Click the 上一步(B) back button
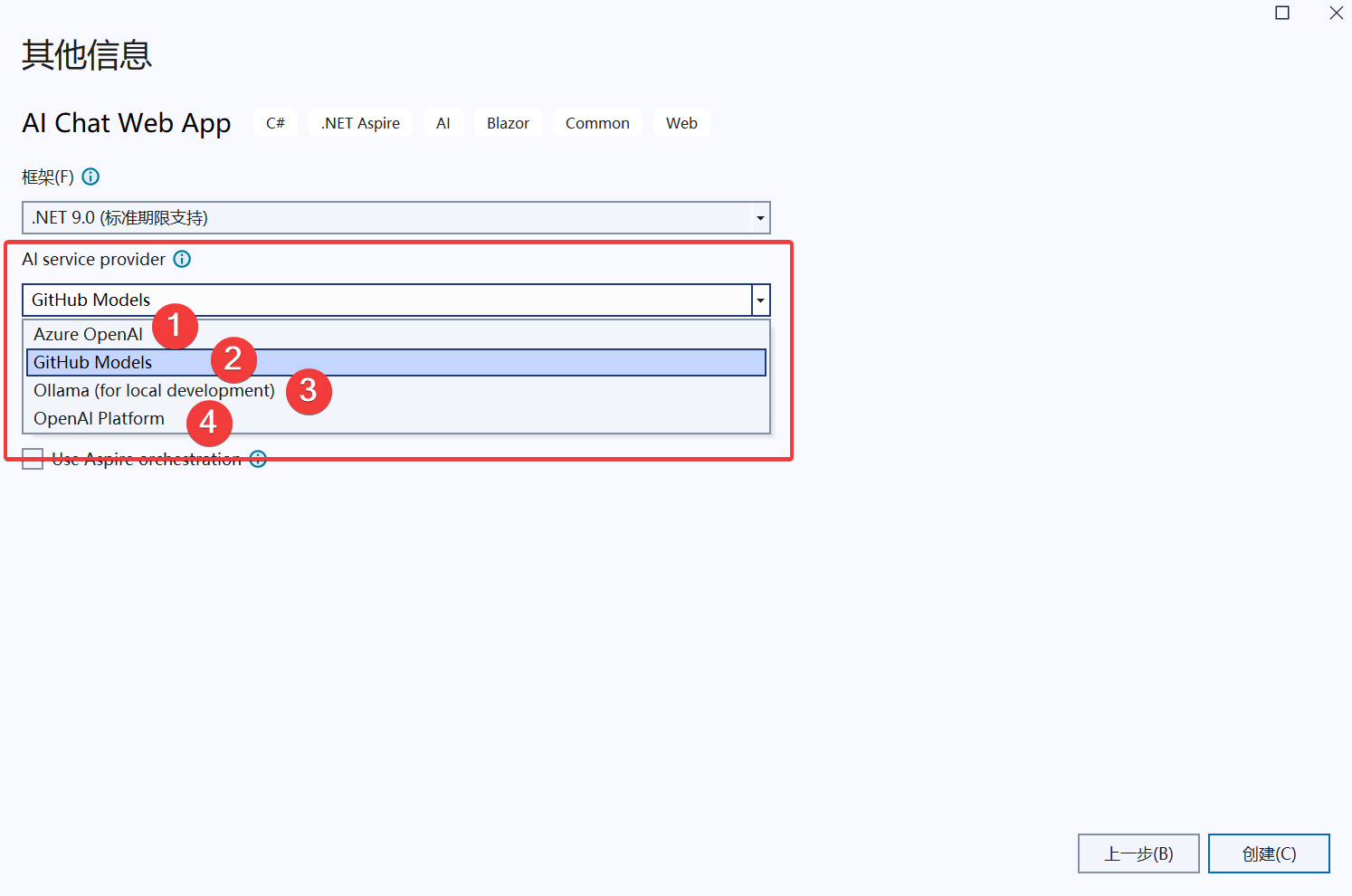The width and height of the screenshot is (1352, 896). [1138, 853]
